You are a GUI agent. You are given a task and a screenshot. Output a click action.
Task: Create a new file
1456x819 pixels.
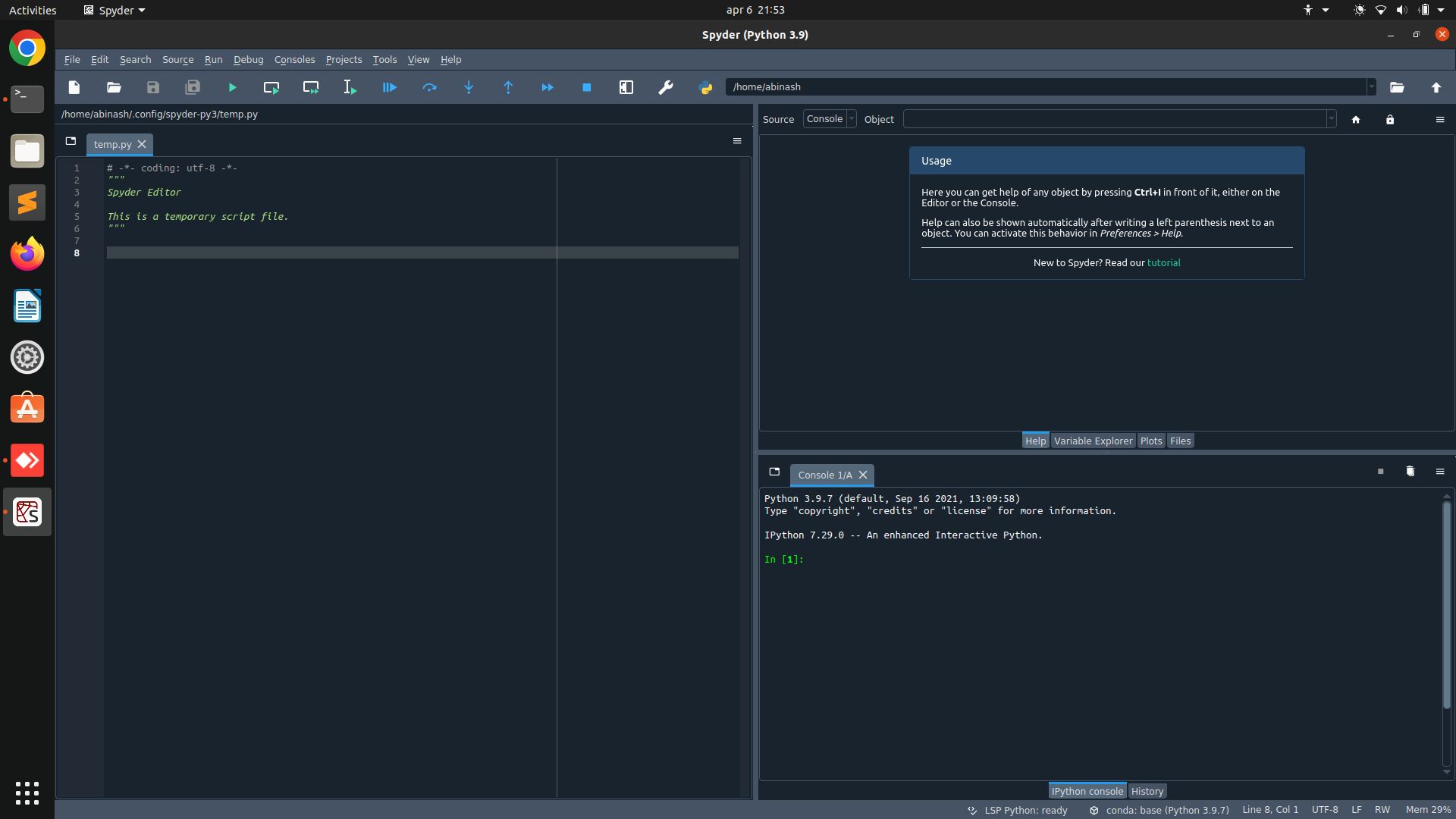pos(74,87)
